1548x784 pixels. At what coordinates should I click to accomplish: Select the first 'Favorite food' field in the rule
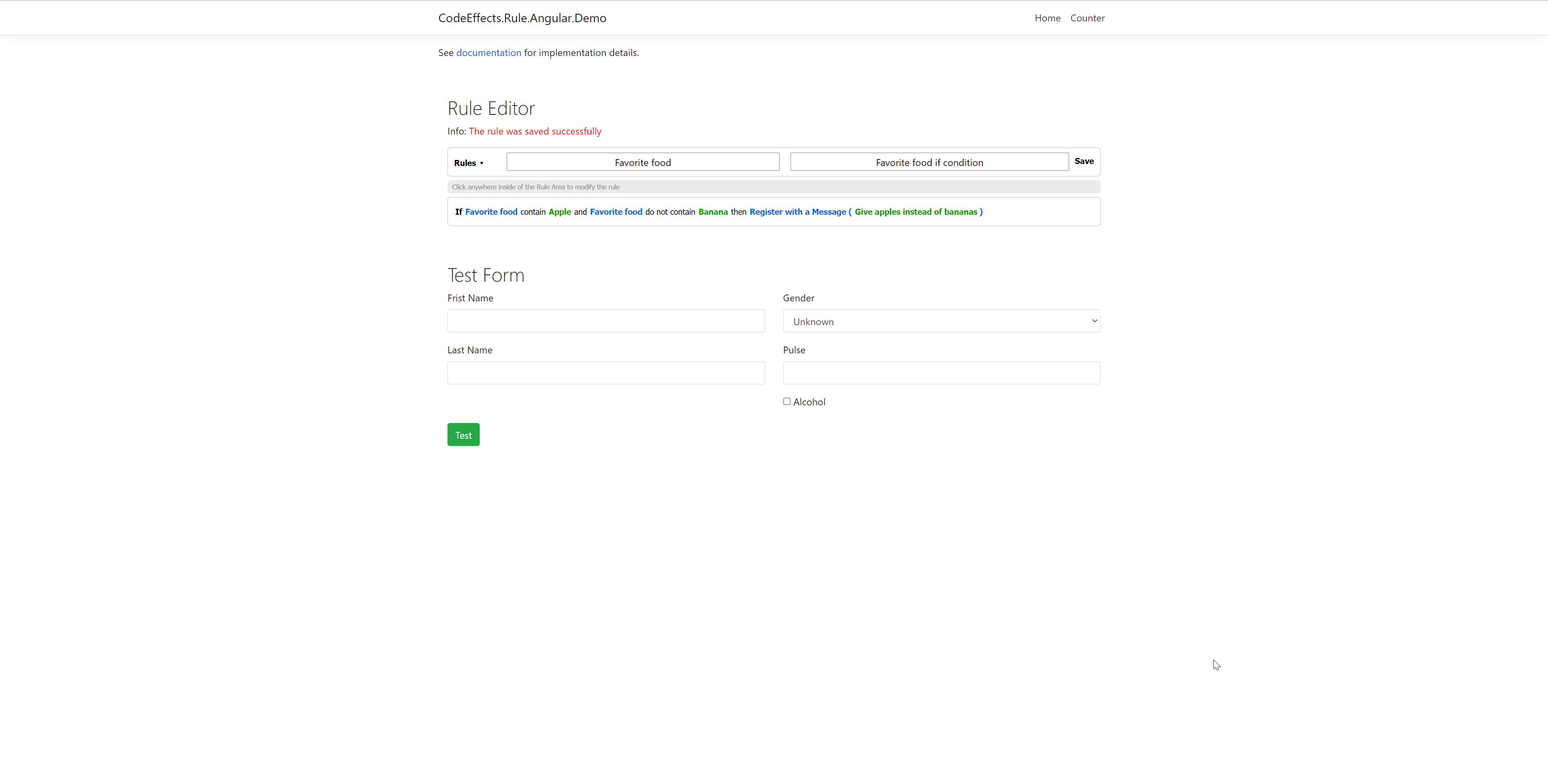pyautogui.click(x=490, y=212)
